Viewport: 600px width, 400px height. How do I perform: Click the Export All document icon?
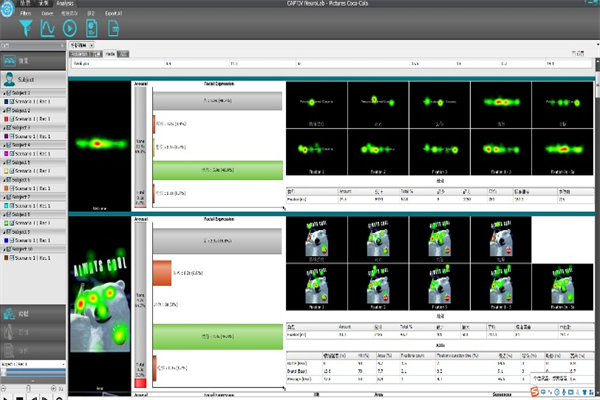coord(113,29)
